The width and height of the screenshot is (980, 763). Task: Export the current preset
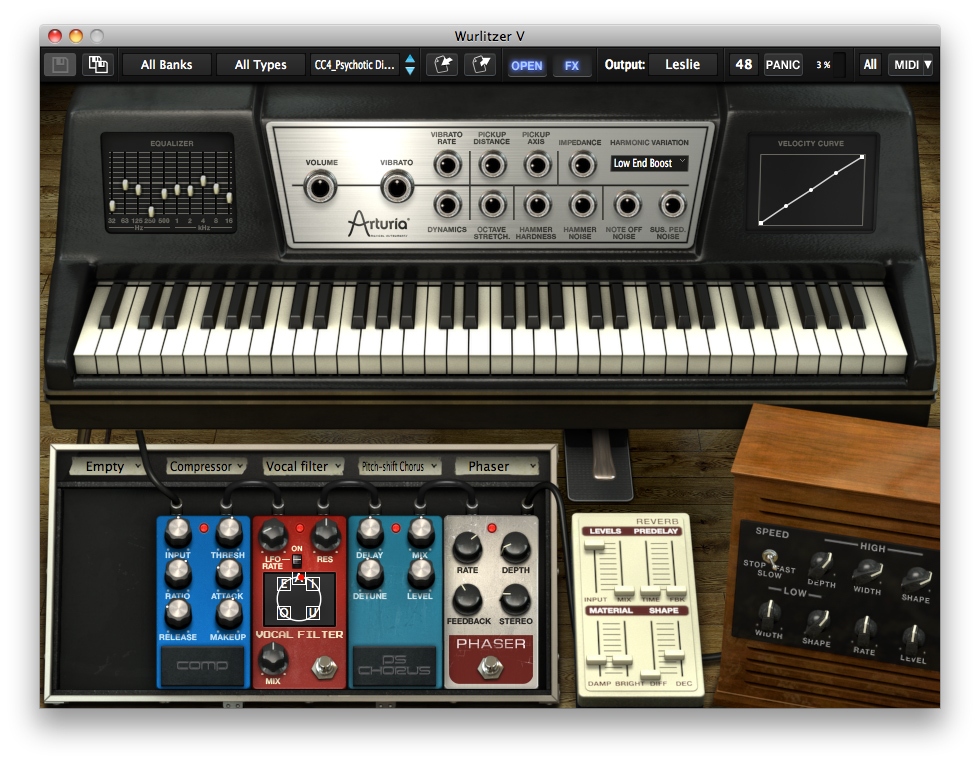click(481, 63)
